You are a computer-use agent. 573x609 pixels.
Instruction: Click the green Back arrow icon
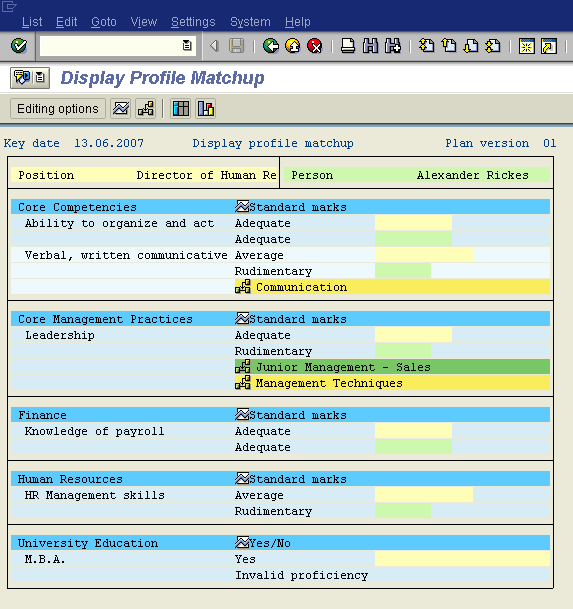(x=271, y=46)
